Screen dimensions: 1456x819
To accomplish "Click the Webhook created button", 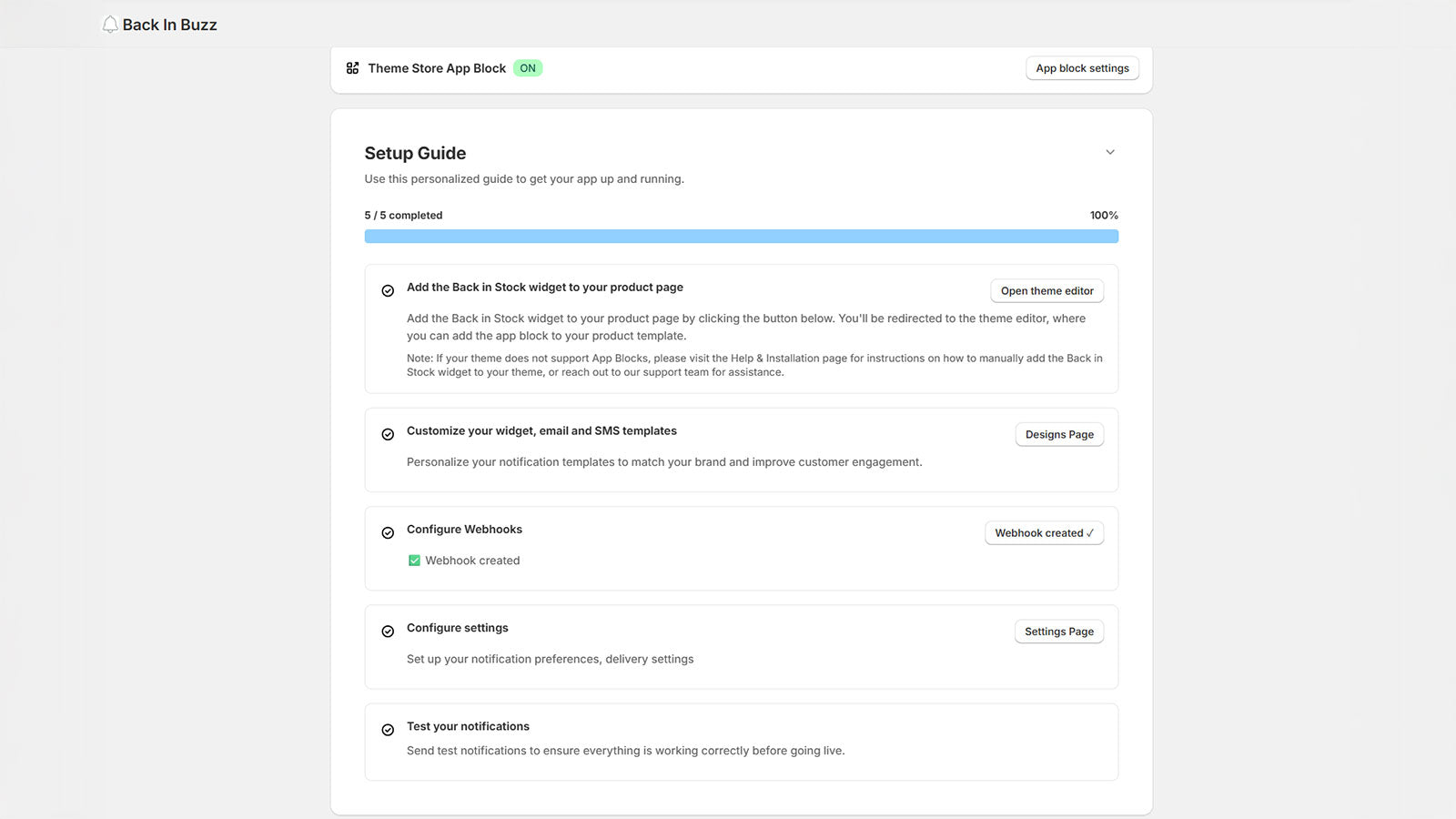I will [1044, 533].
